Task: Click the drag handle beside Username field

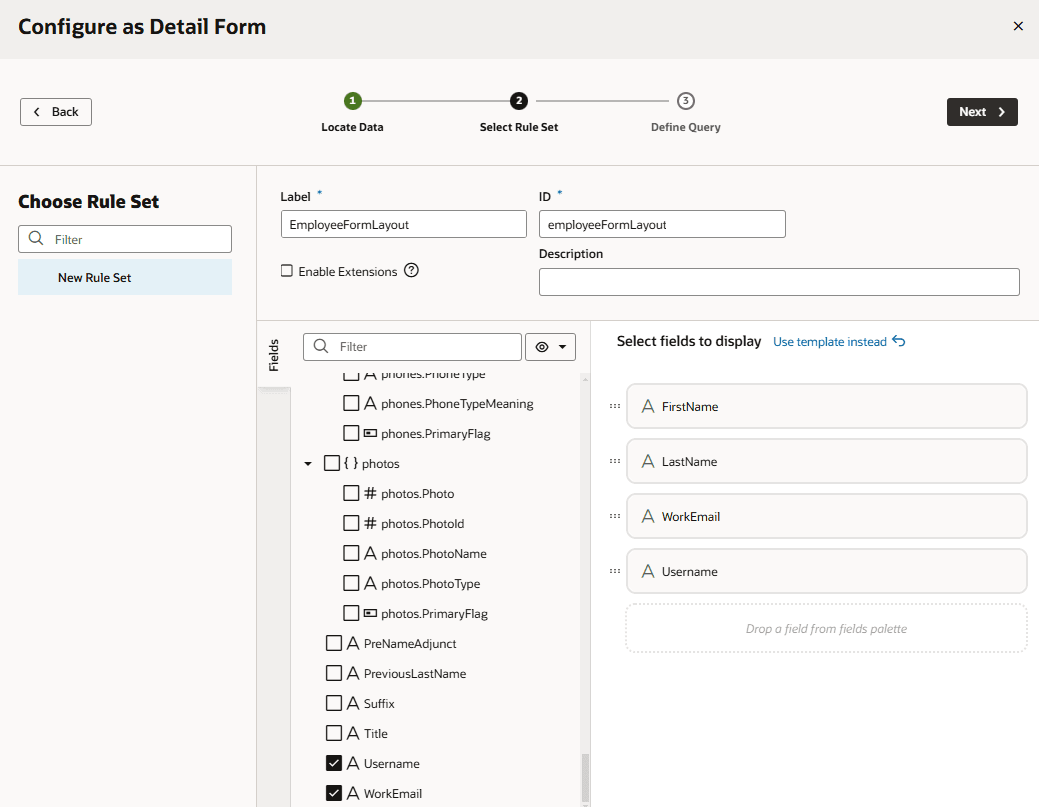Action: (615, 571)
